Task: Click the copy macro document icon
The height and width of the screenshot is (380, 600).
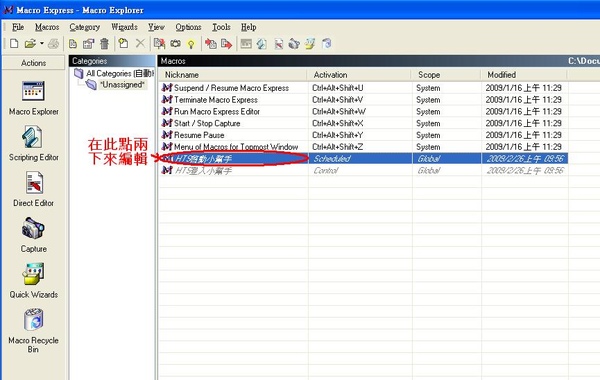Action: point(73,44)
